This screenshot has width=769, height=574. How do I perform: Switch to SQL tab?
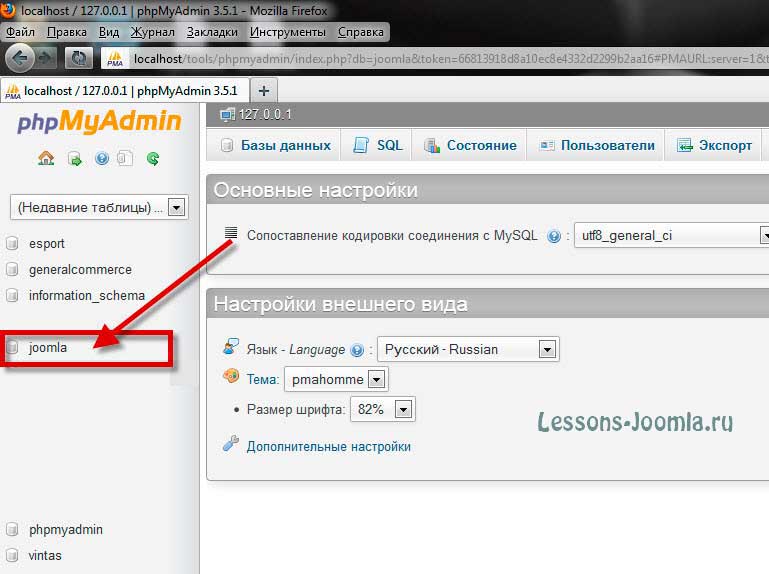tap(376, 145)
